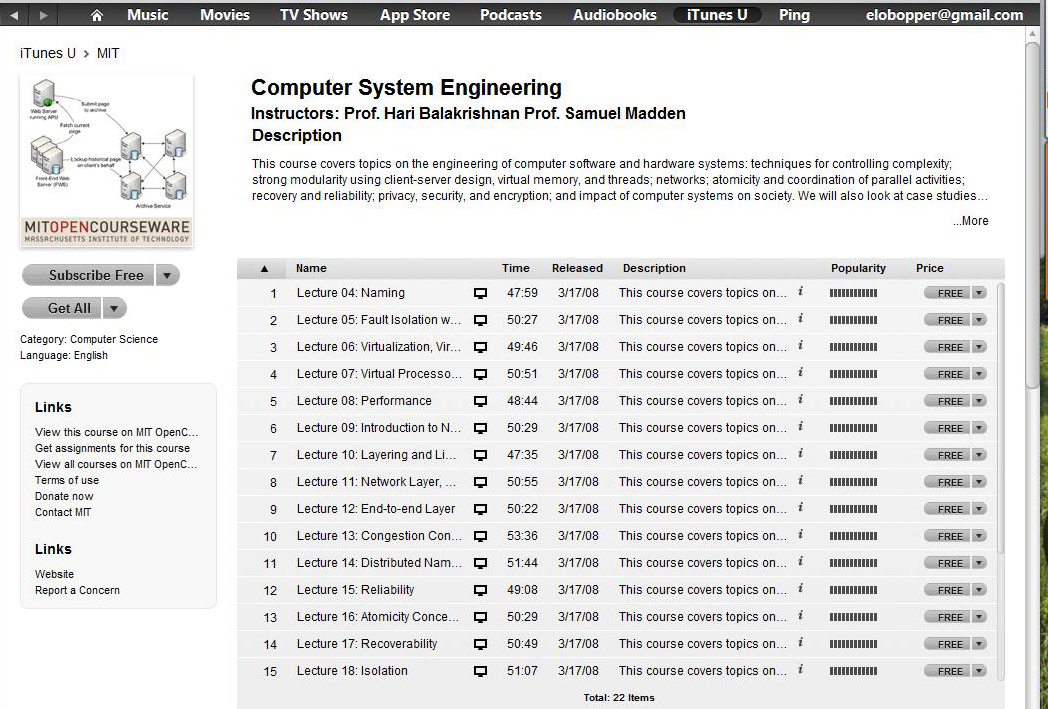Get Lecture 12 with its FREE button
This screenshot has height=709, width=1048.
(x=948, y=509)
